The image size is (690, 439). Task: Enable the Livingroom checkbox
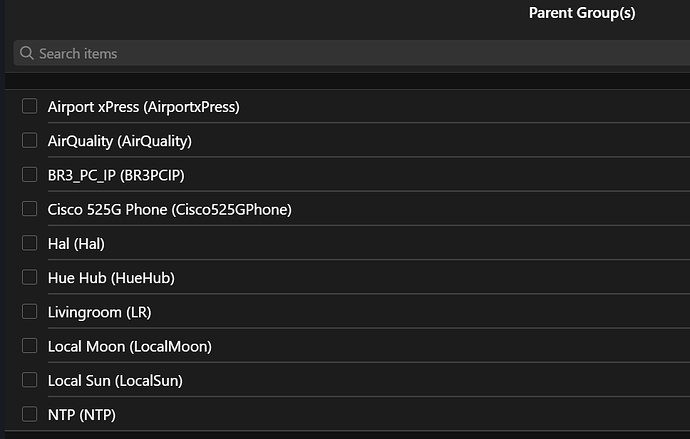30,312
